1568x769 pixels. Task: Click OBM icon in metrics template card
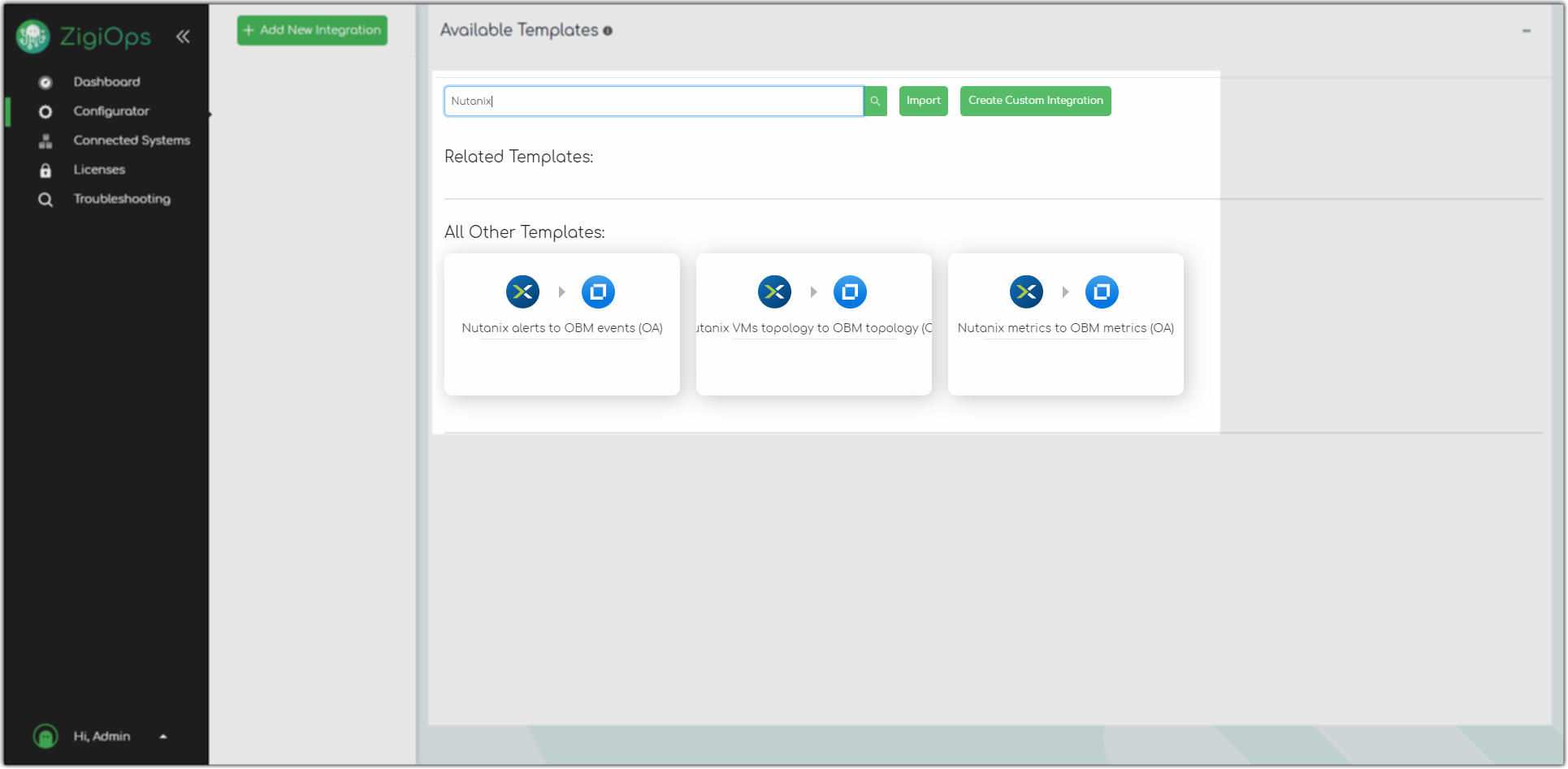click(1102, 292)
